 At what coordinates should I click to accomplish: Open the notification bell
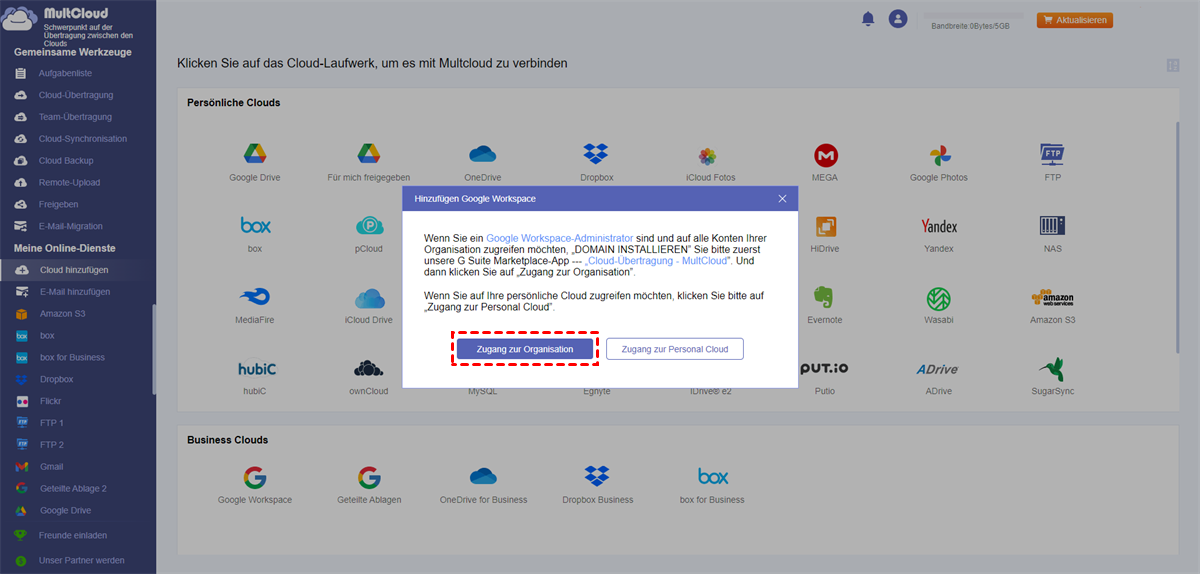pos(868,19)
